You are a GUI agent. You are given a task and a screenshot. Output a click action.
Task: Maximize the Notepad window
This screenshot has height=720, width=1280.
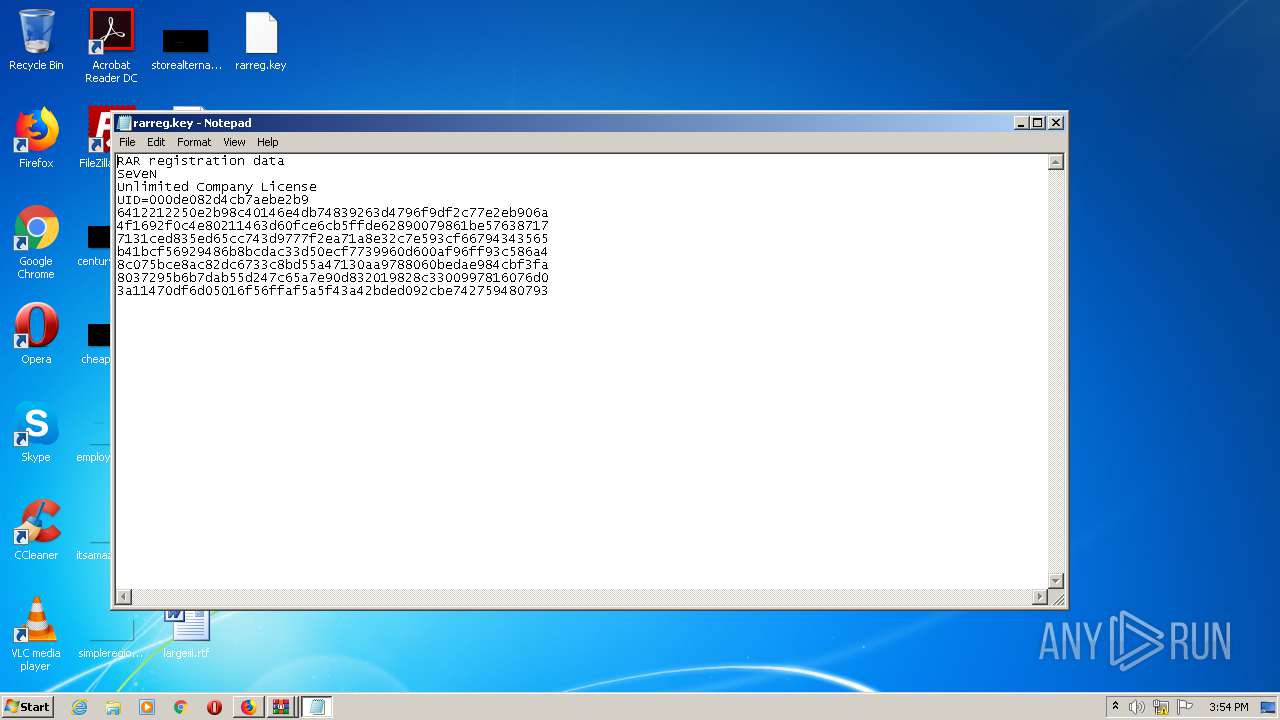tap(1038, 122)
